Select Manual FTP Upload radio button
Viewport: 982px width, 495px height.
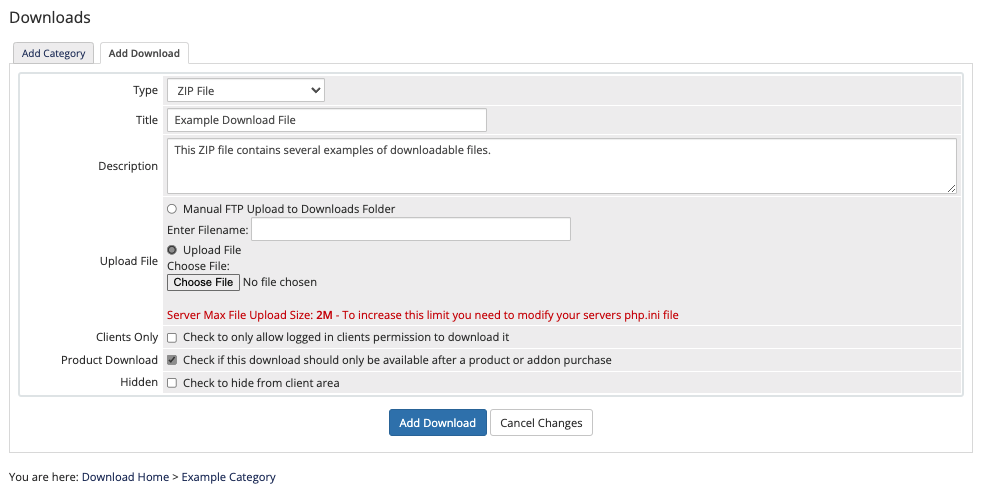point(172,209)
